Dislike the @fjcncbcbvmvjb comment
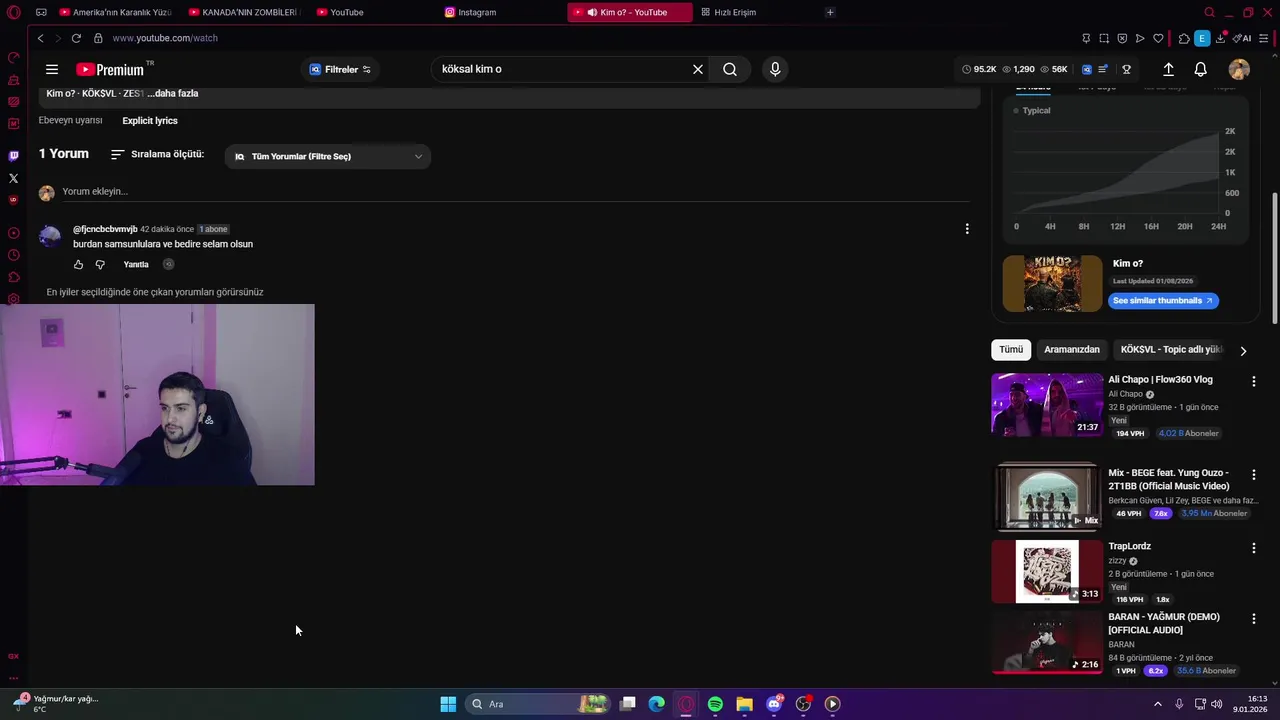 pos(100,264)
